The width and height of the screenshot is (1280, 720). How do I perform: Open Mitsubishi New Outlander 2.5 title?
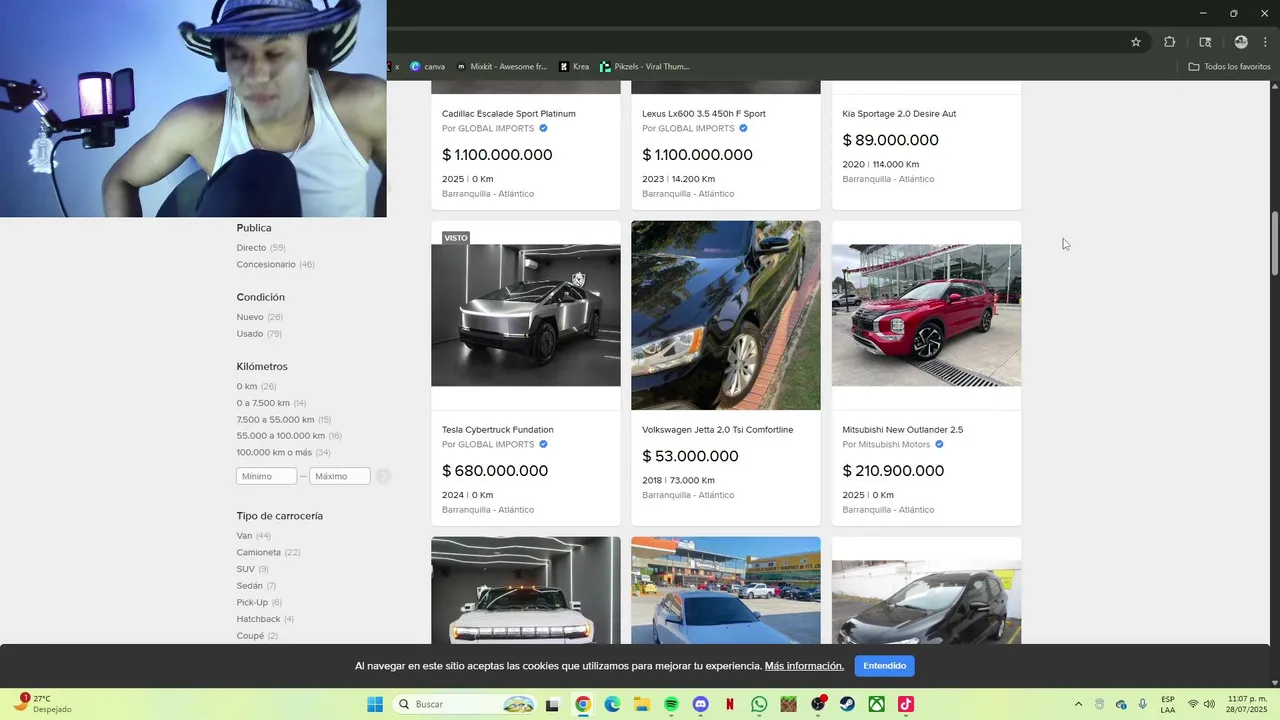pyautogui.click(x=903, y=430)
